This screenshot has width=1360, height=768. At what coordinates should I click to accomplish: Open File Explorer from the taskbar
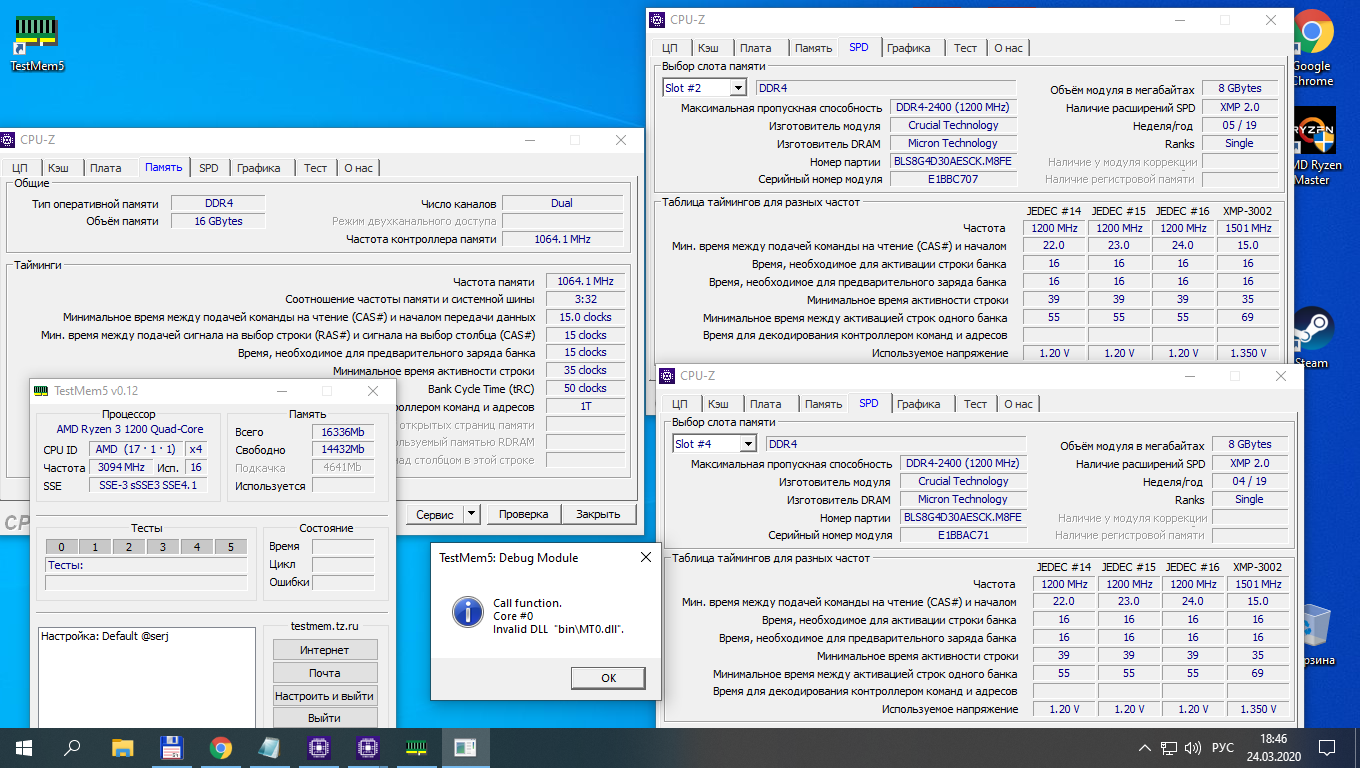(122, 747)
